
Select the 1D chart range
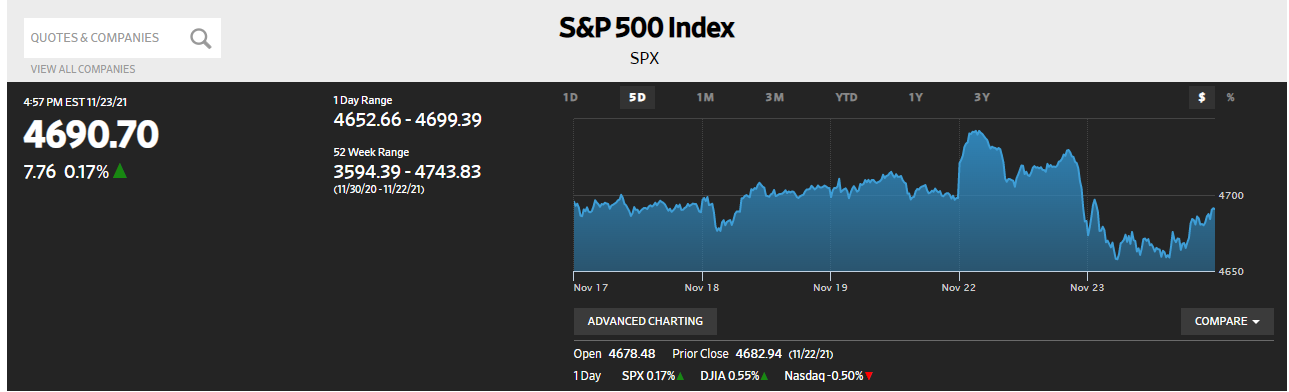point(570,97)
